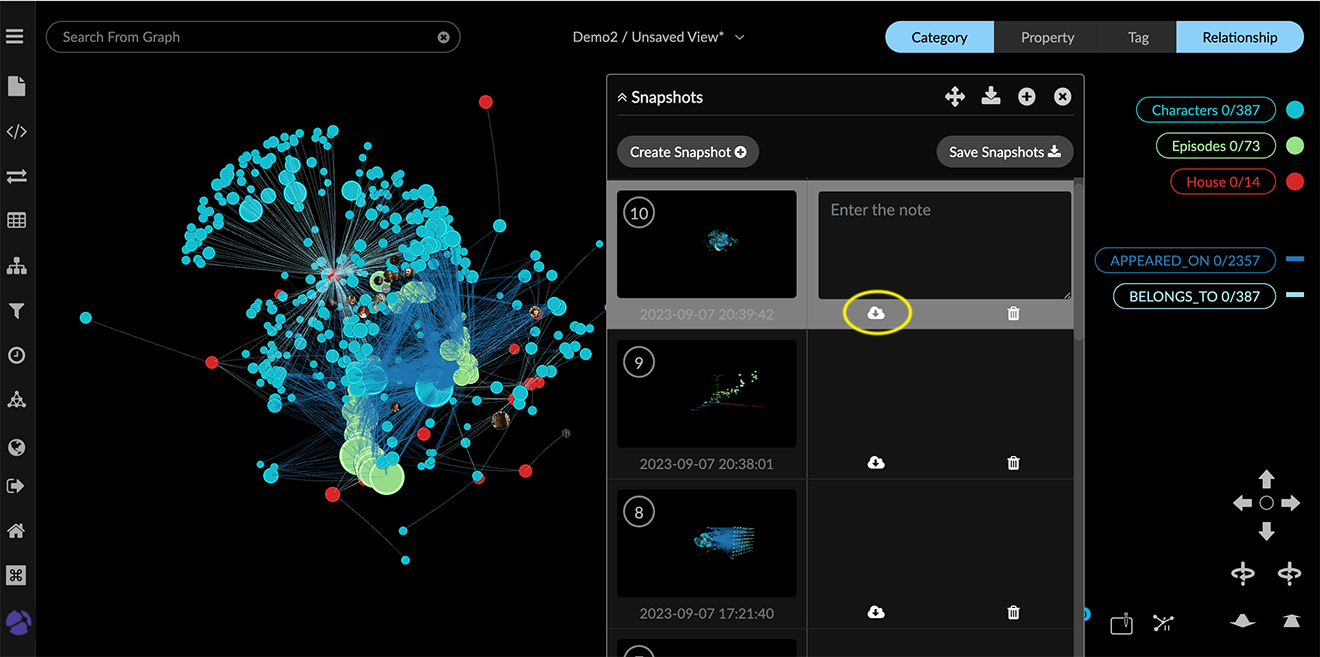
Task: Click the code editor icon in sidebar
Action: coord(16,132)
